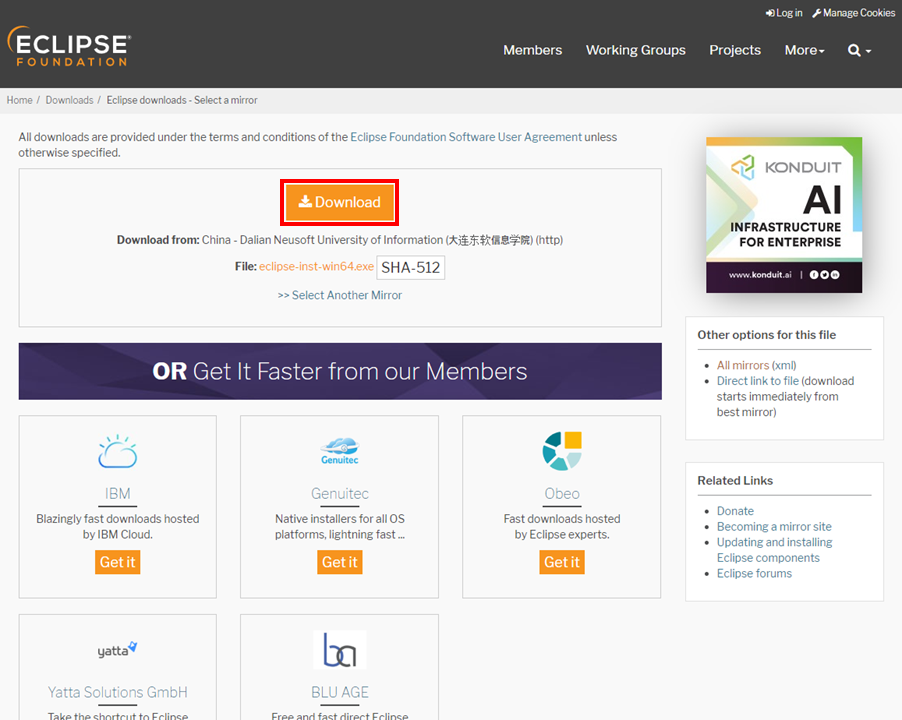Click the BLU AGE logo
This screenshot has width=902, height=720.
pyautogui.click(x=339, y=650)
